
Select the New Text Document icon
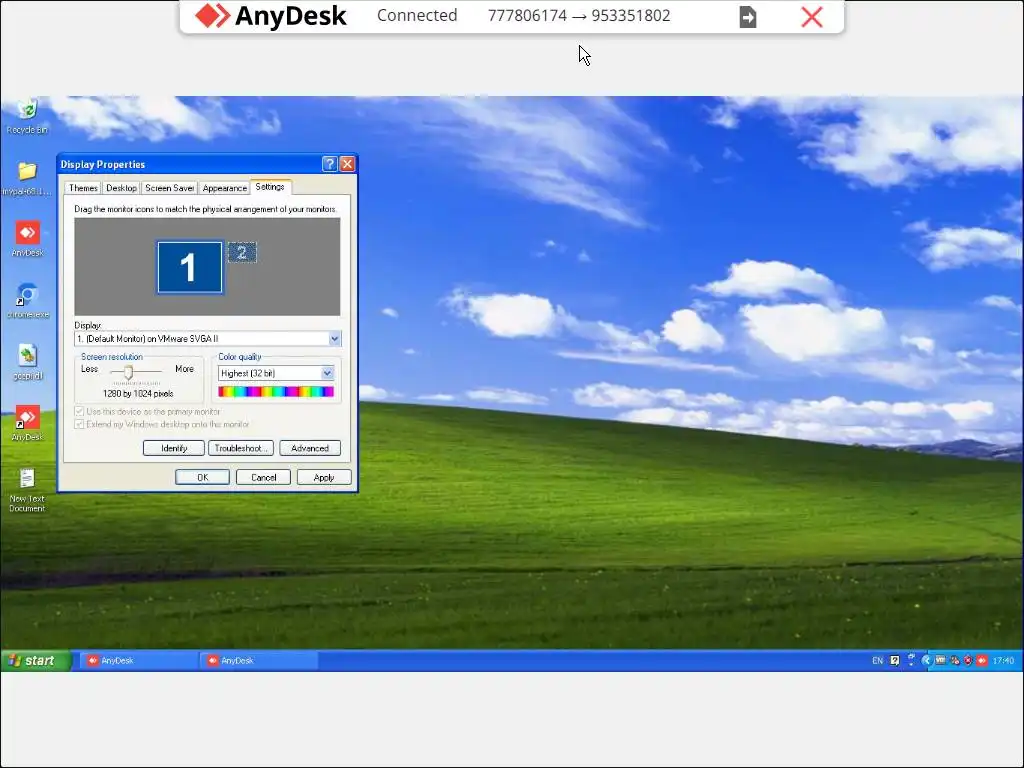27,490
